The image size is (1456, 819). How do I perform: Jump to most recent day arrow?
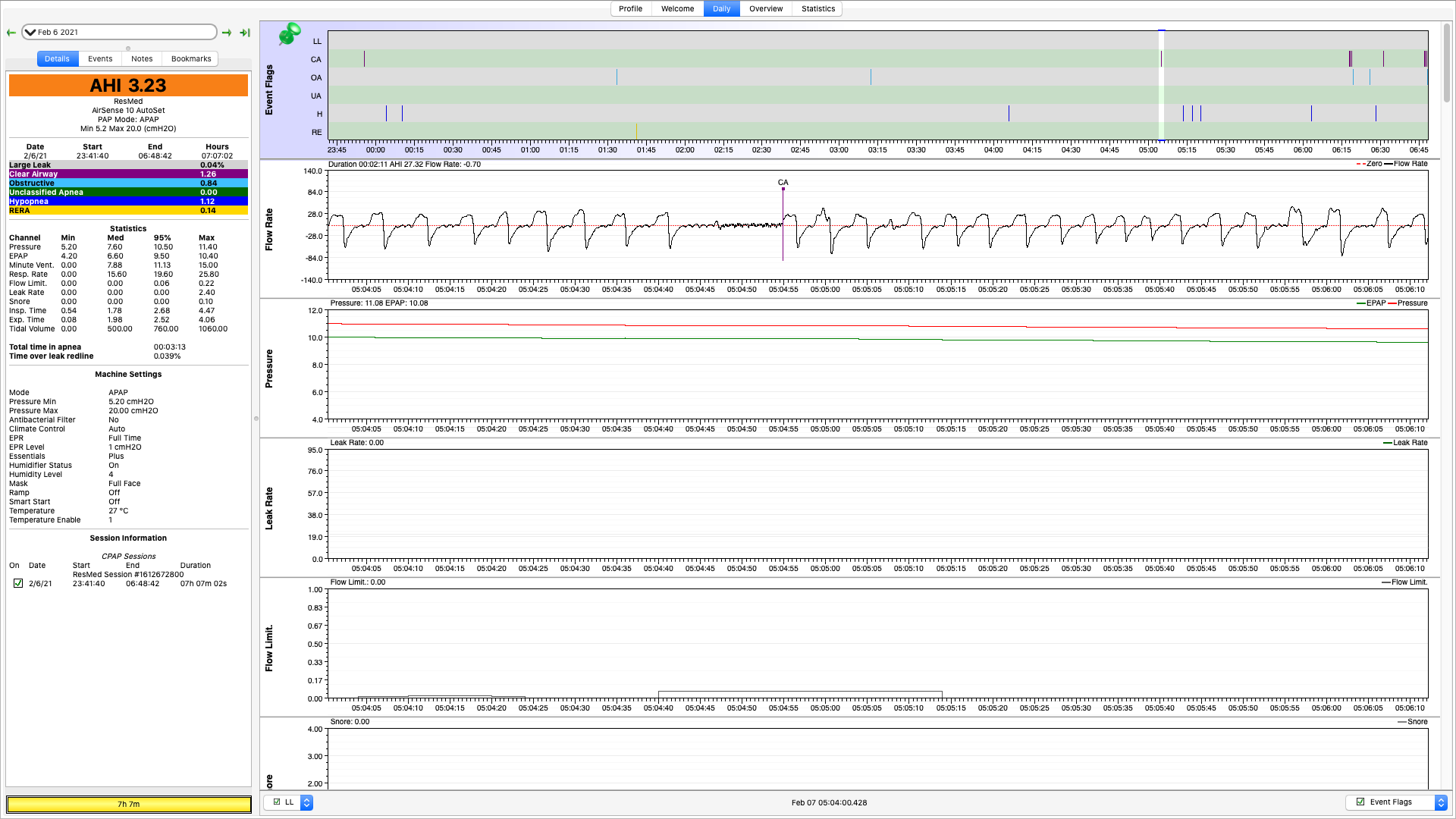[x=245, y=33]
